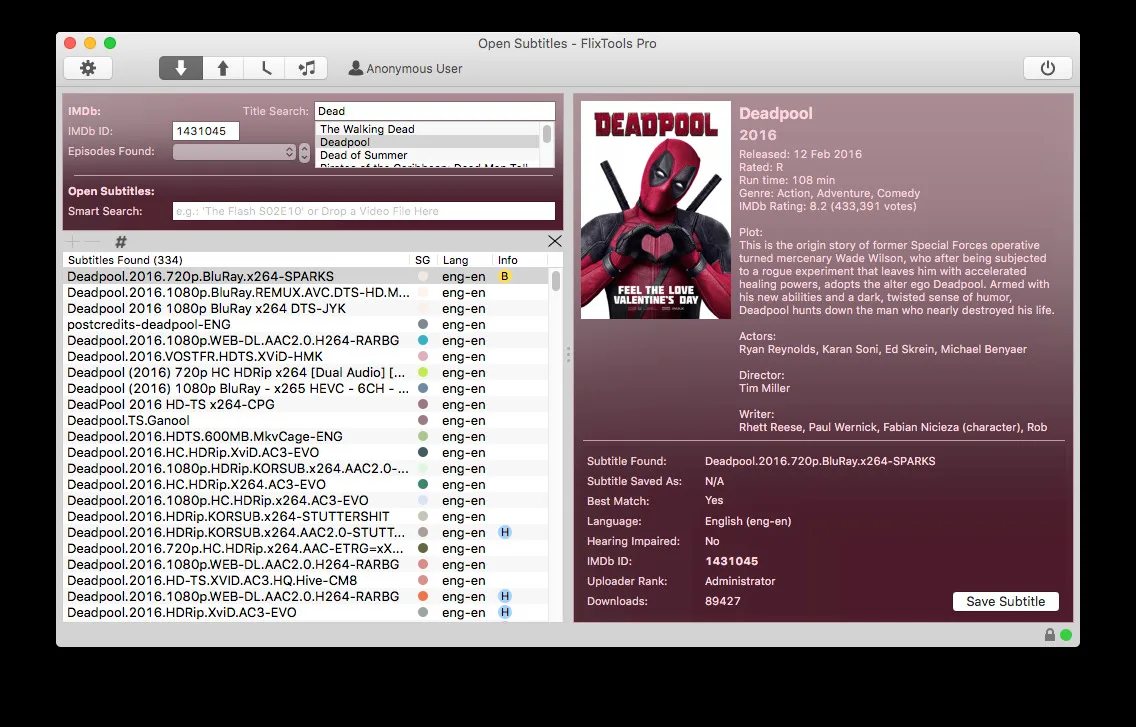Open the music note tab in toolbar
1136x727 pixels.
(306, 68)
